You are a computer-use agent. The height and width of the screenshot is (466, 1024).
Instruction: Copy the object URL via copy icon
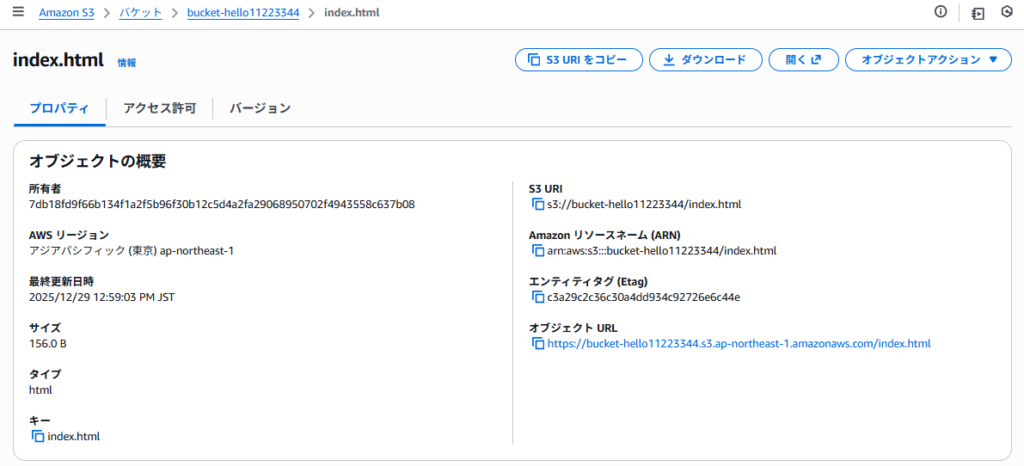coord(538,344)
